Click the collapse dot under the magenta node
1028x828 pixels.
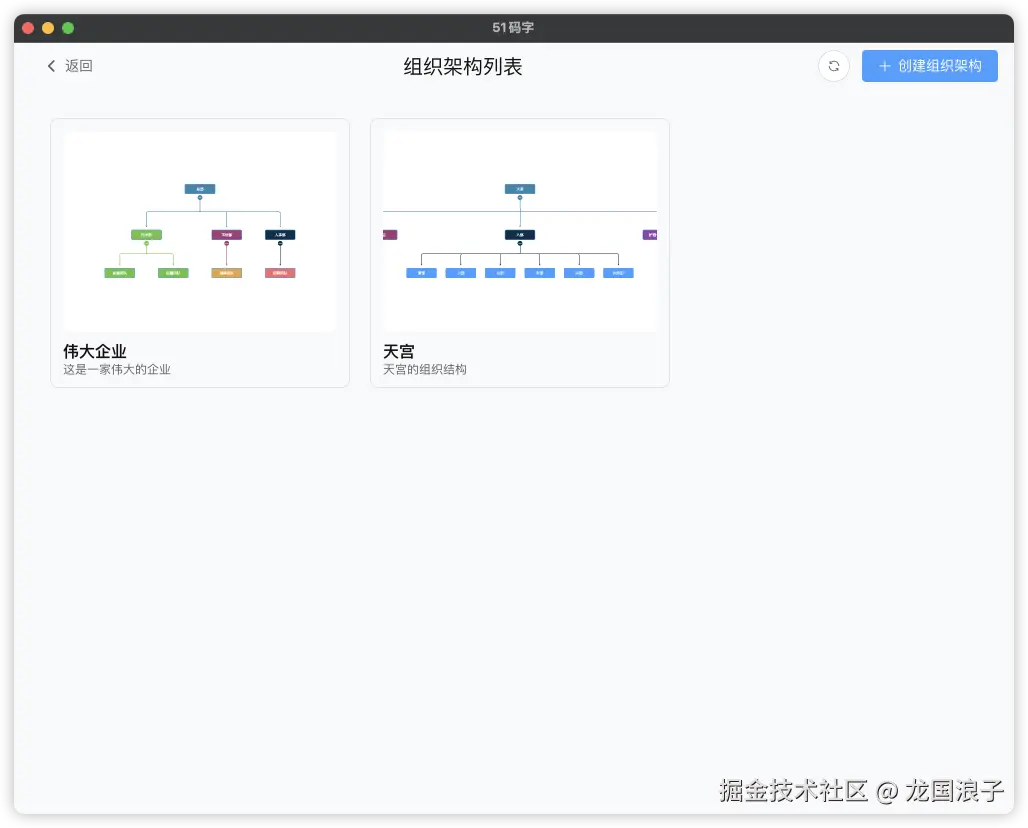pos(226,242)
